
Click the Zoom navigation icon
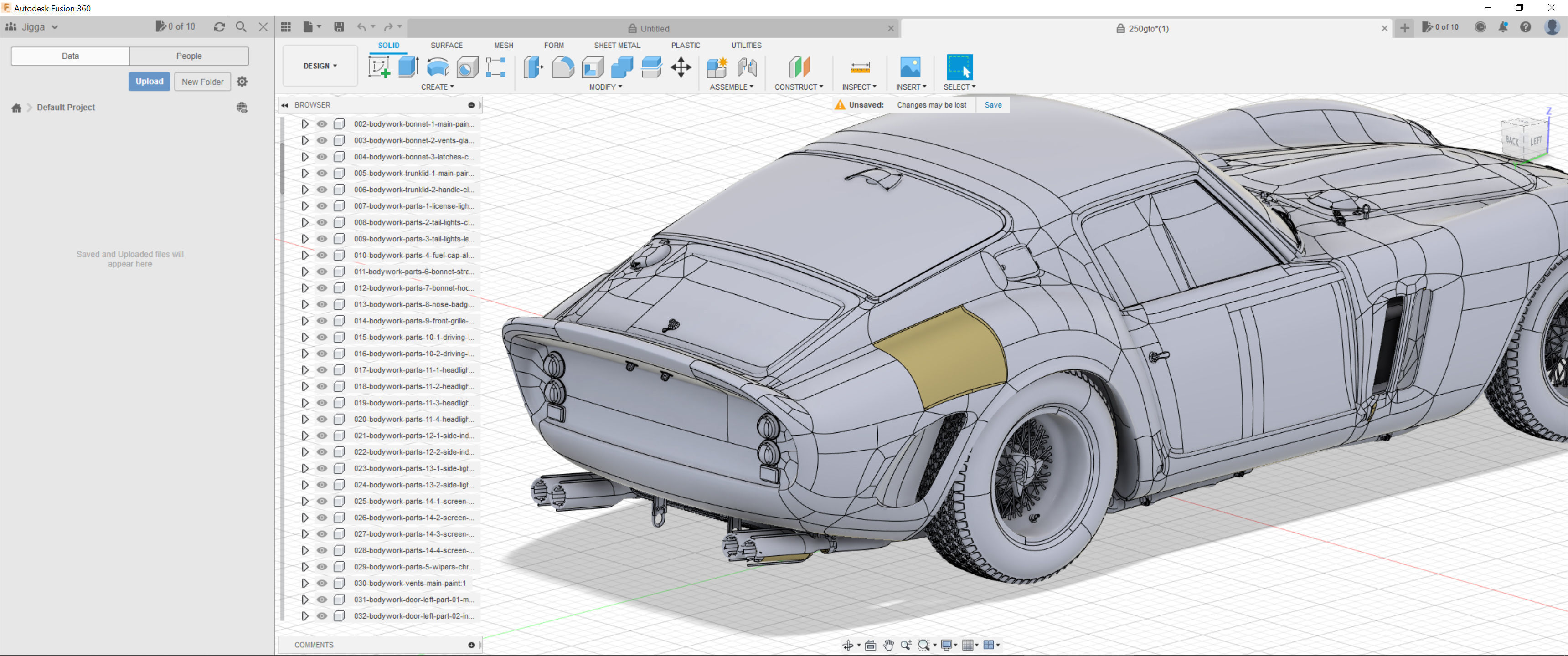click(906, 645)
